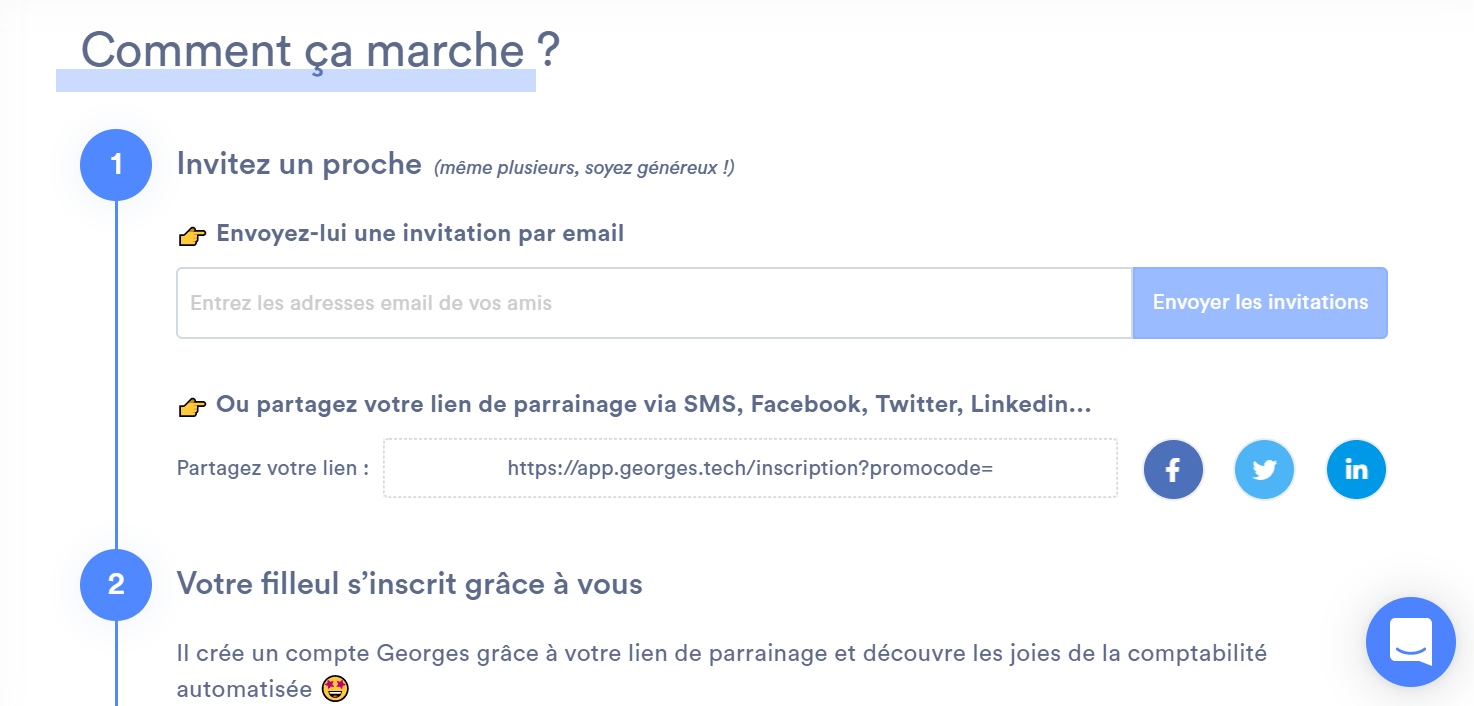Click the step 1 circle marker
This screenshot has height=706, width=1474.
[116, 165]
